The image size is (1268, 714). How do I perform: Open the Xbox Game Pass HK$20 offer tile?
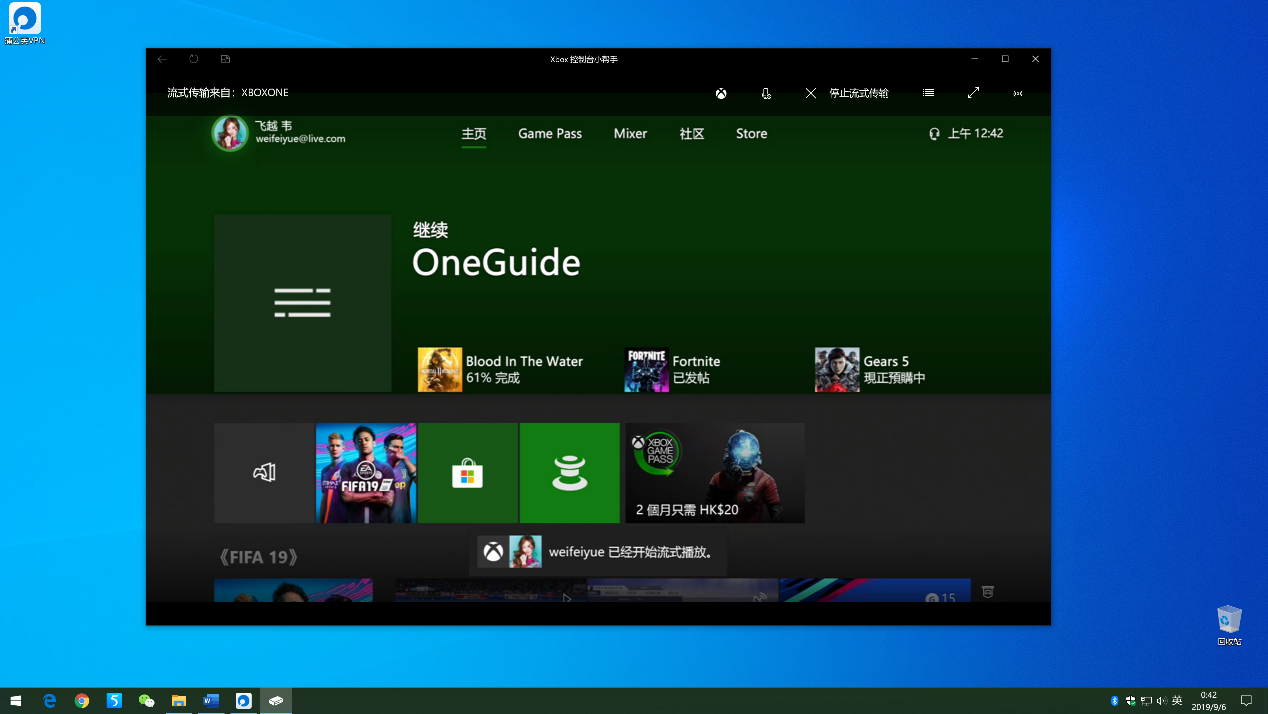(715, 473)
